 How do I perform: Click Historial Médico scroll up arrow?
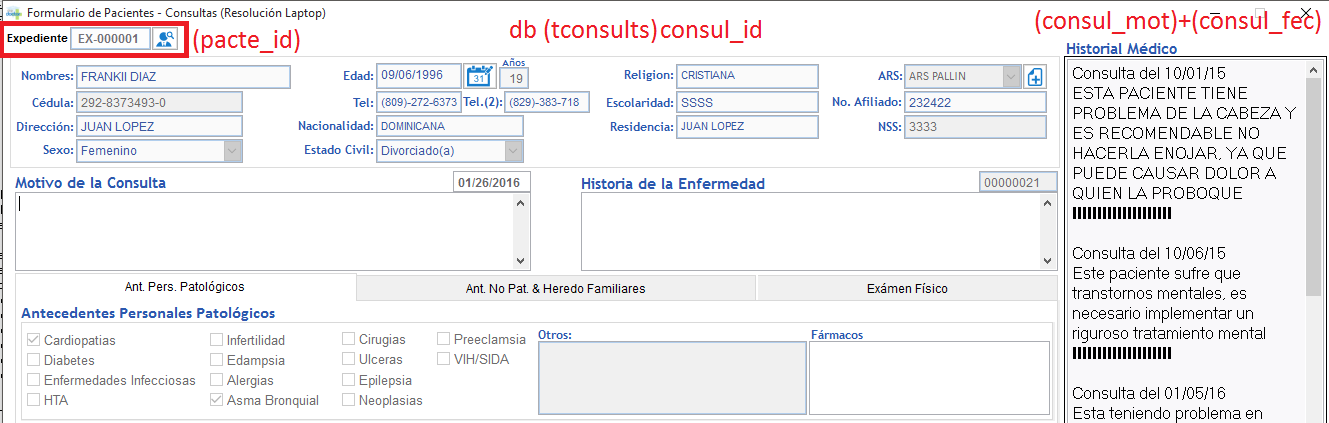tap(1313, 72)
